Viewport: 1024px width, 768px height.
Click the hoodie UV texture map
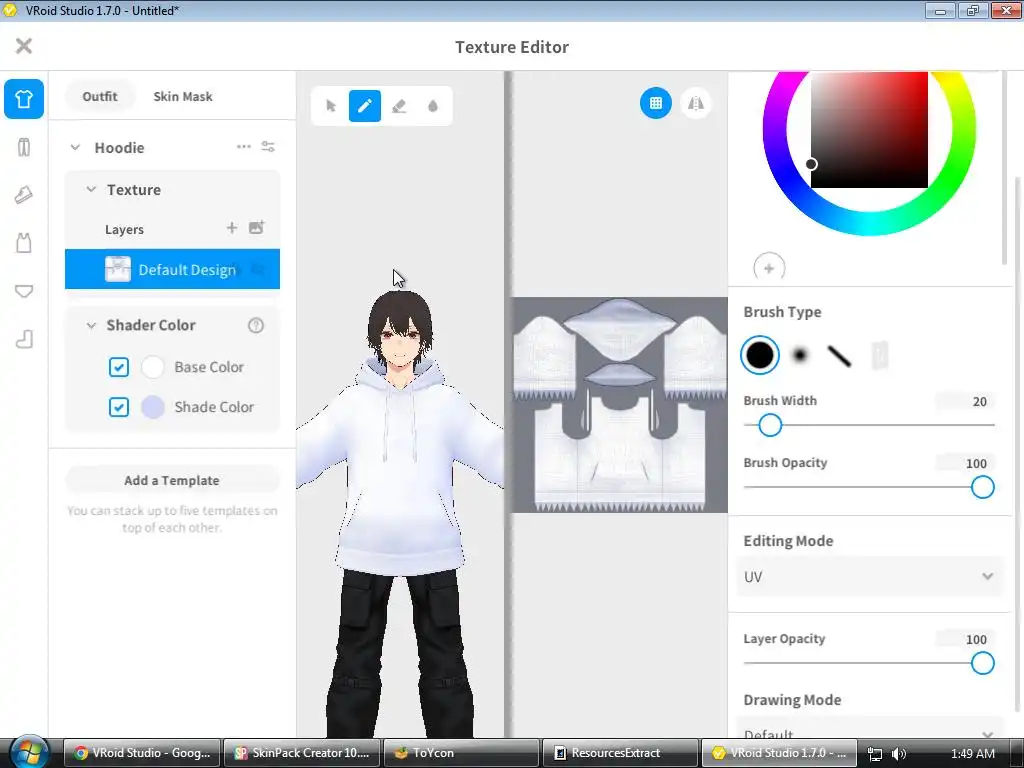tap(619, 405)
